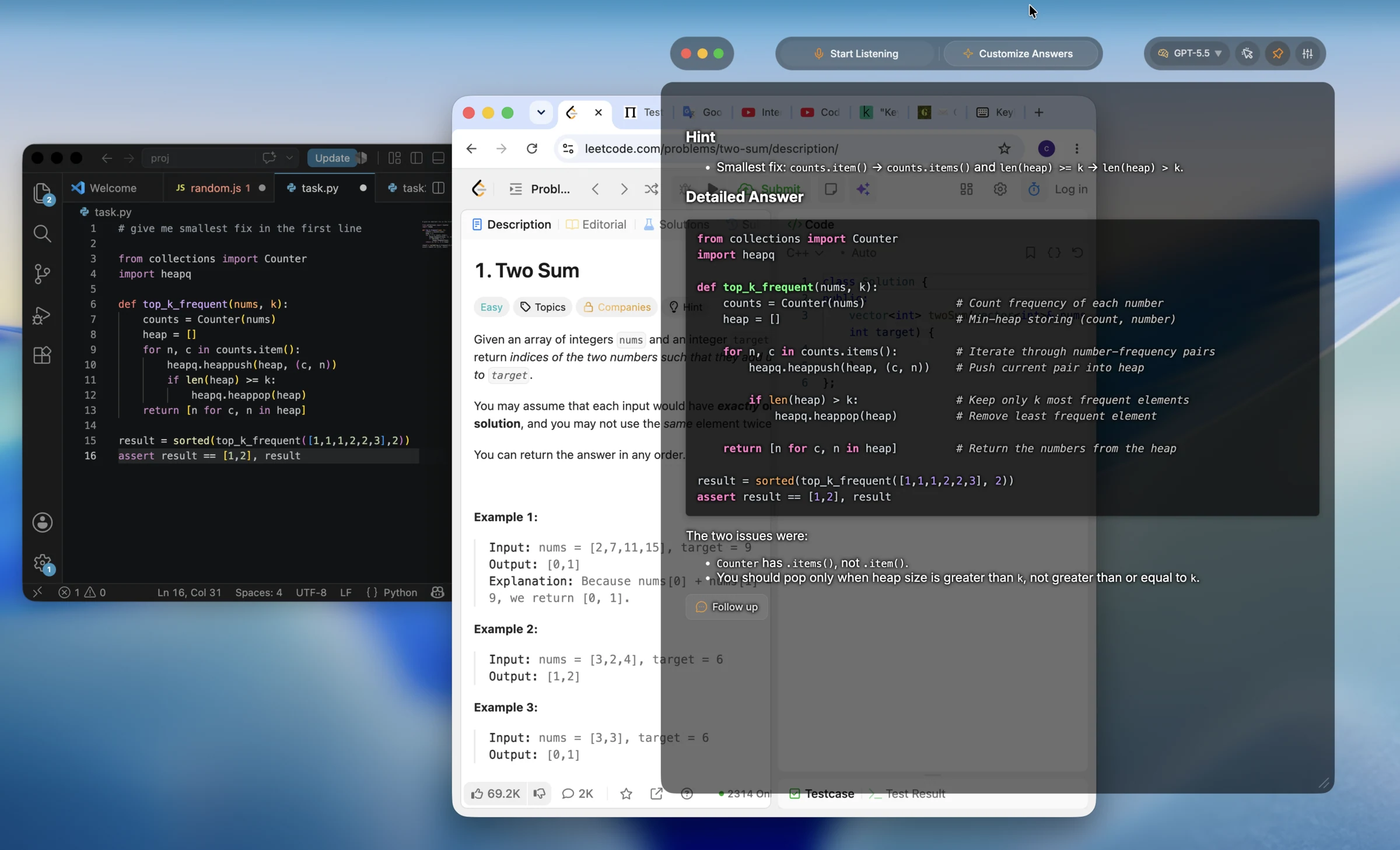The height and width of the screenshot is (850, 1400).
Task: Open Chrome three-dot menu
Action: (1077, 149)
